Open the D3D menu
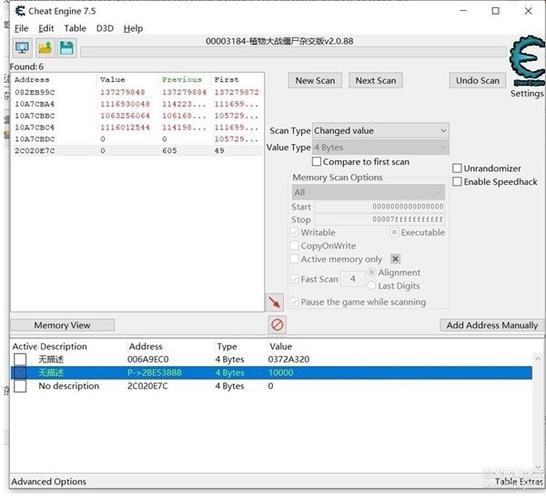This screenshot has width=546, height=500. pos(105,28)
